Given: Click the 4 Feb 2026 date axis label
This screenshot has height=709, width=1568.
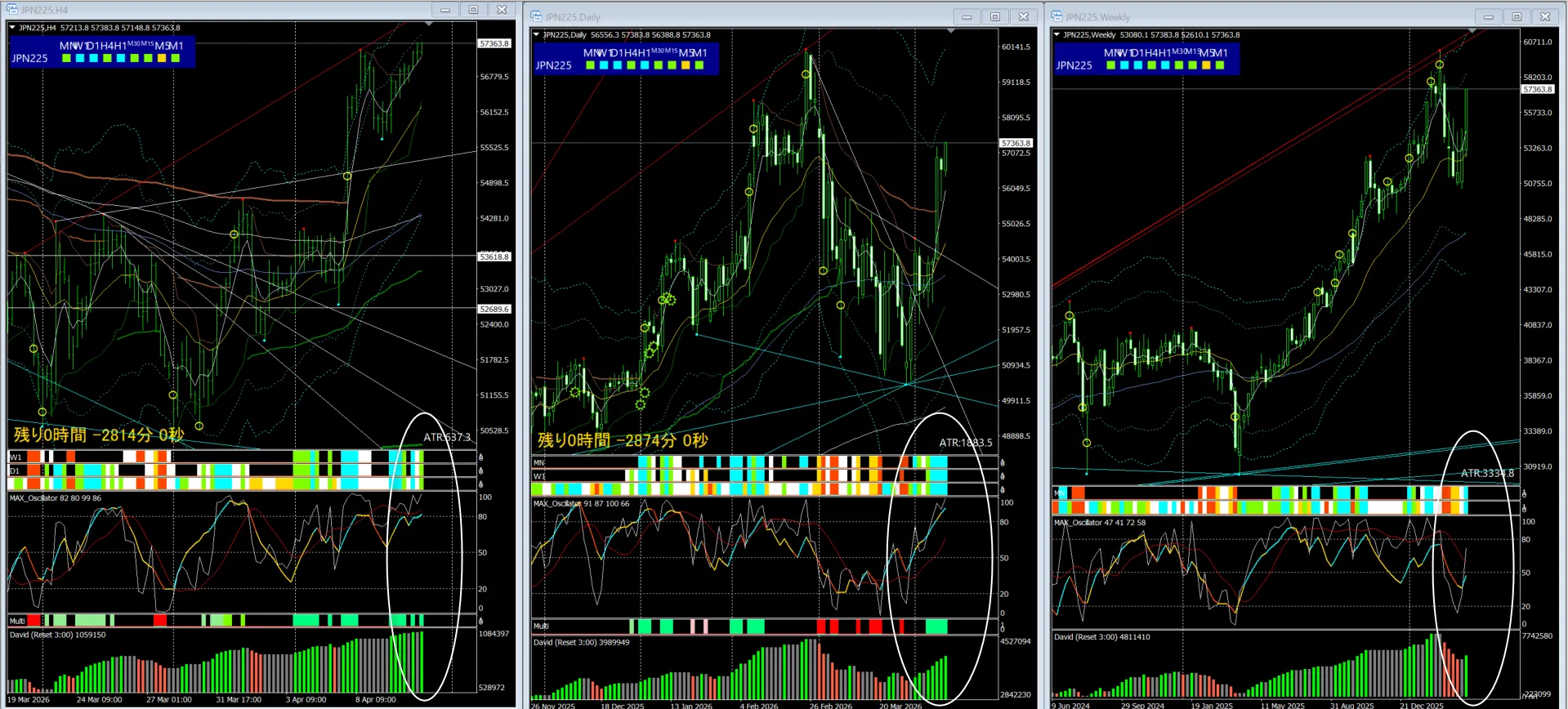Looking at the screenshot, I should click(759, 706).
